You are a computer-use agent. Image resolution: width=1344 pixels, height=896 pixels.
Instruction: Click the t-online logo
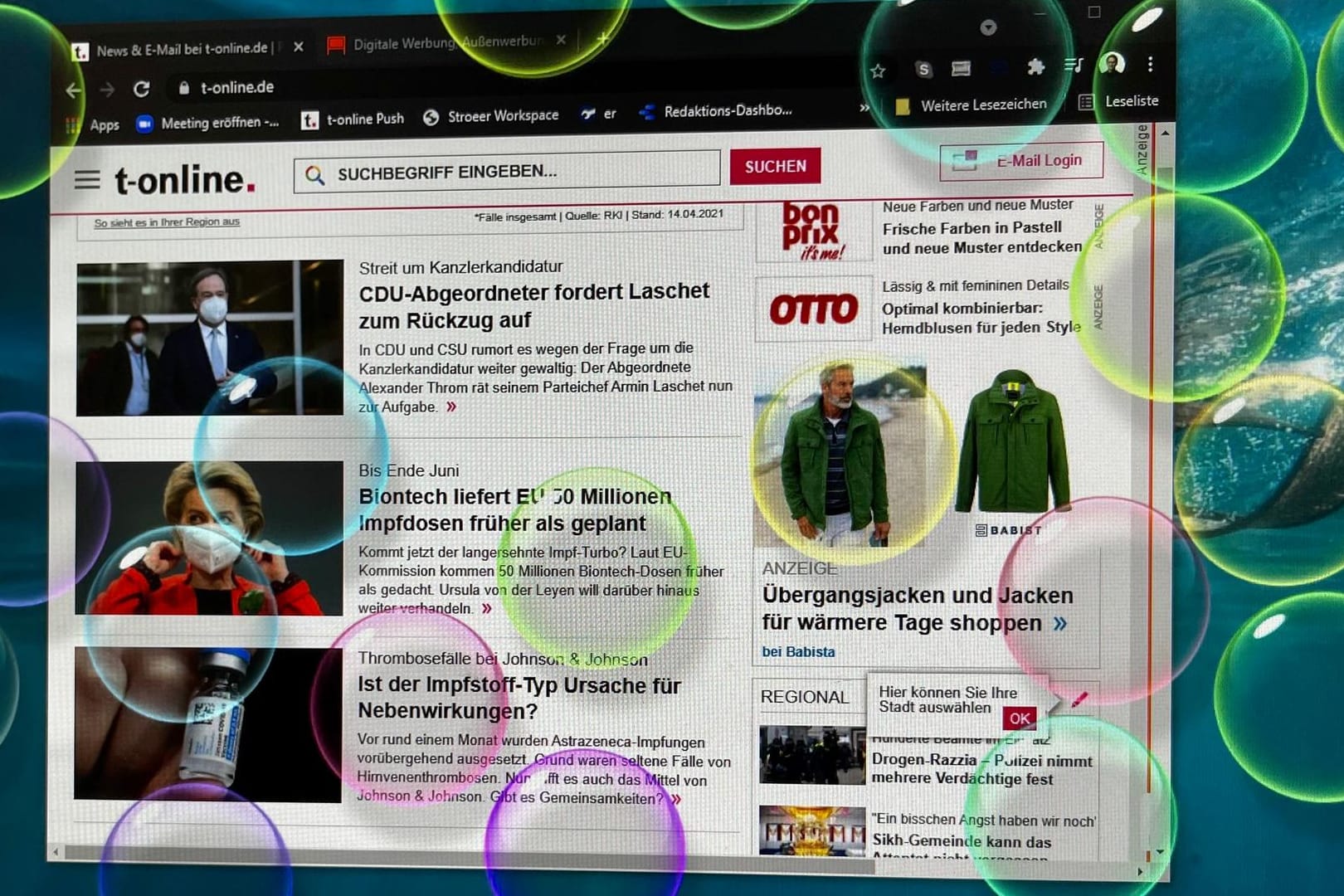click(184, 179)
